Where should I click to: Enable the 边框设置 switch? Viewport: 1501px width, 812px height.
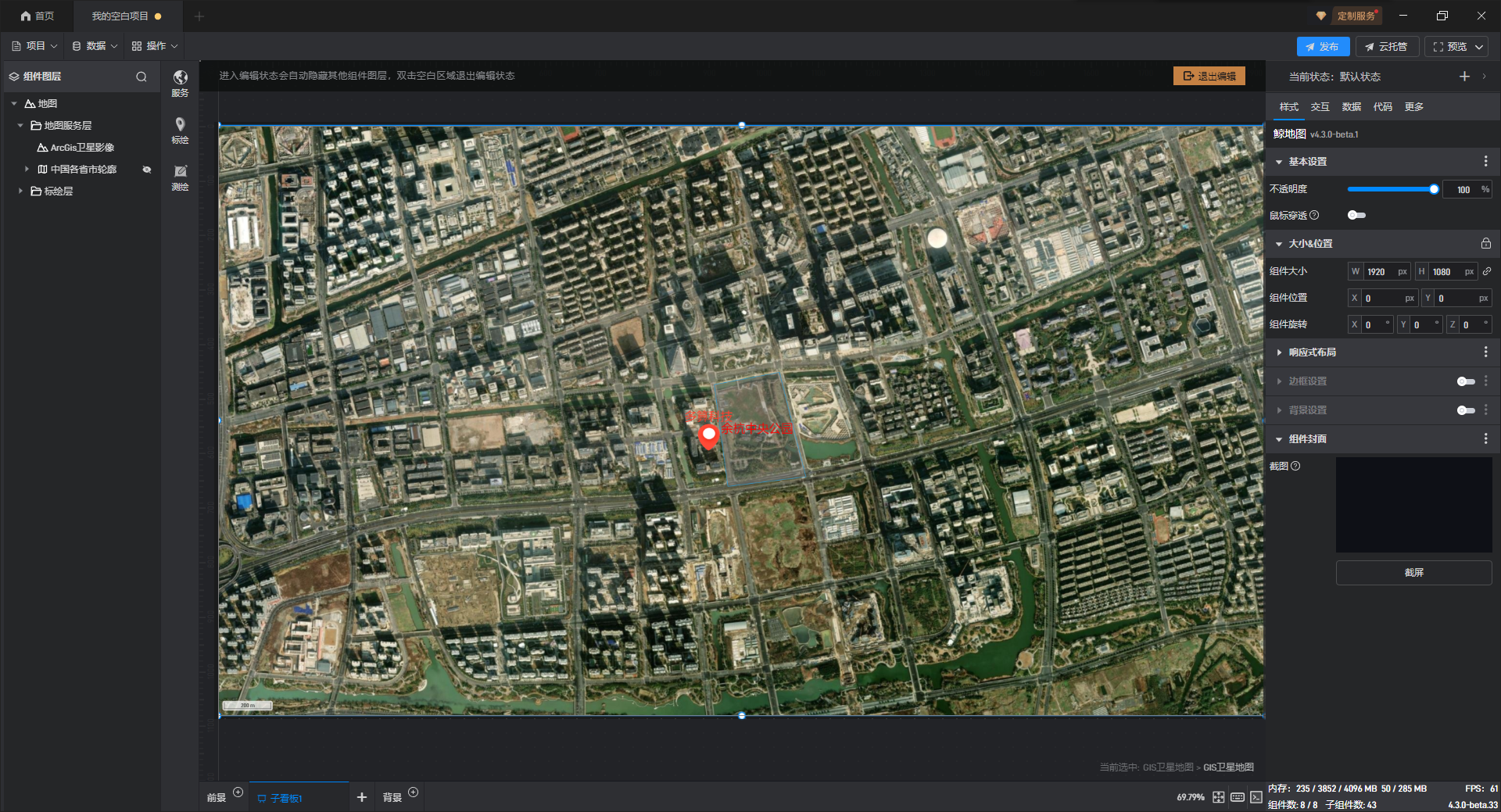click(1466, 381)
